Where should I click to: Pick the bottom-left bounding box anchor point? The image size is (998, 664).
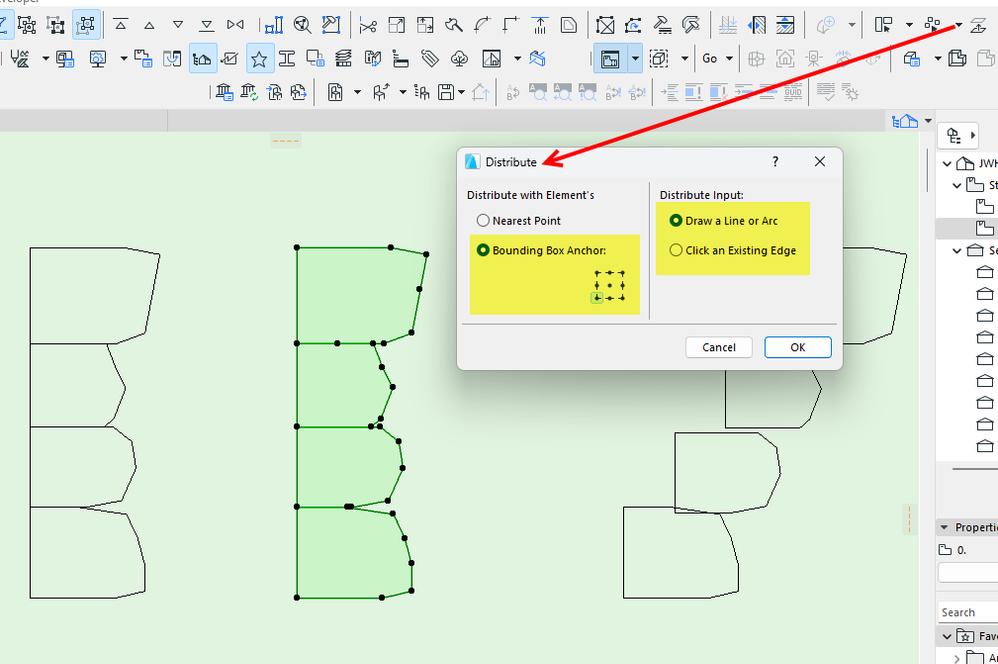[597, 298]
